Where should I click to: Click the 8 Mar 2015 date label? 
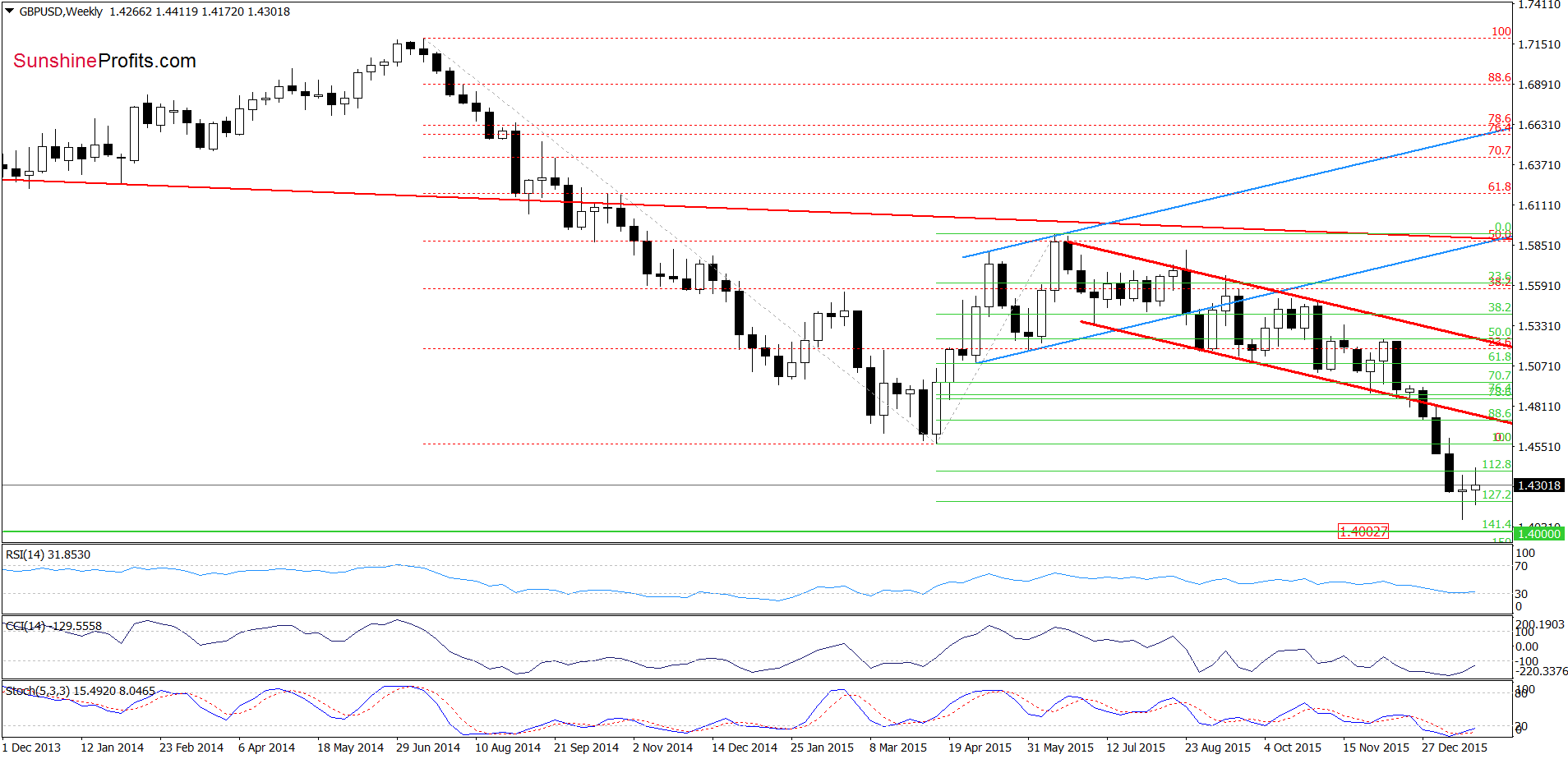[898, 747]
